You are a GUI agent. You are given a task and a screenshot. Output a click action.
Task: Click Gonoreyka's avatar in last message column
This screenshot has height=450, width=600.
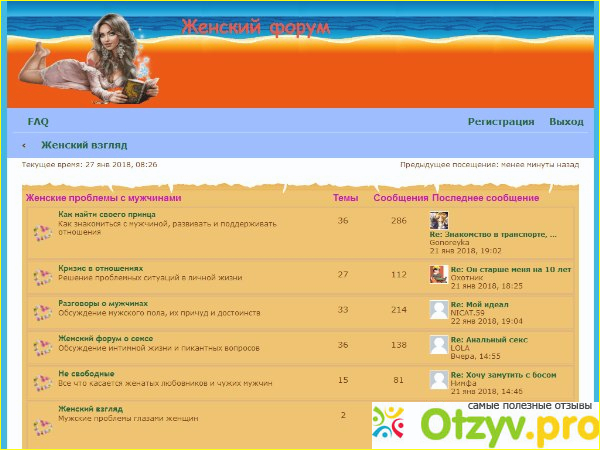(438, 220)
